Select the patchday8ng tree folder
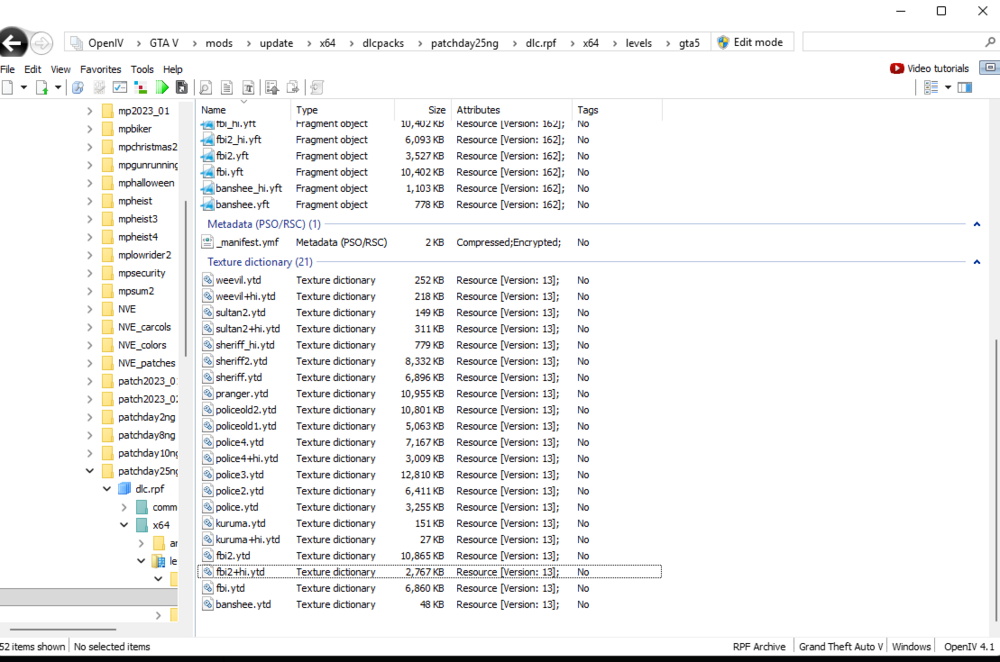 (146, 435)
